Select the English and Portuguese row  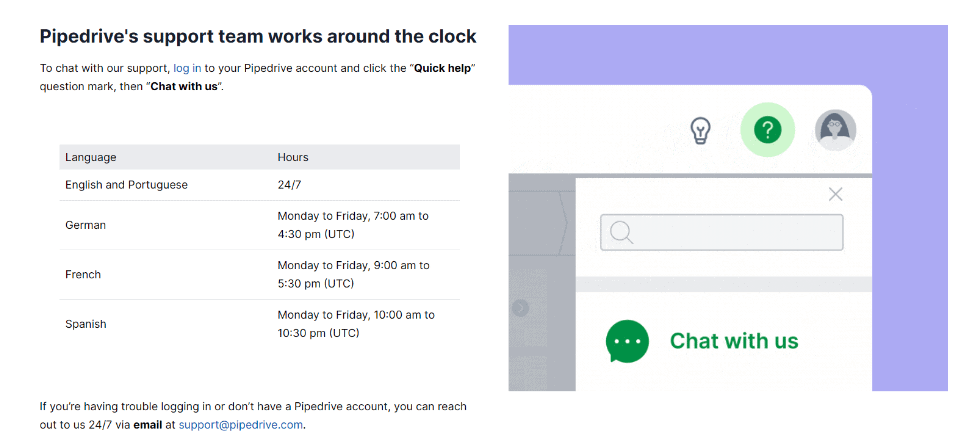(126, 185)
